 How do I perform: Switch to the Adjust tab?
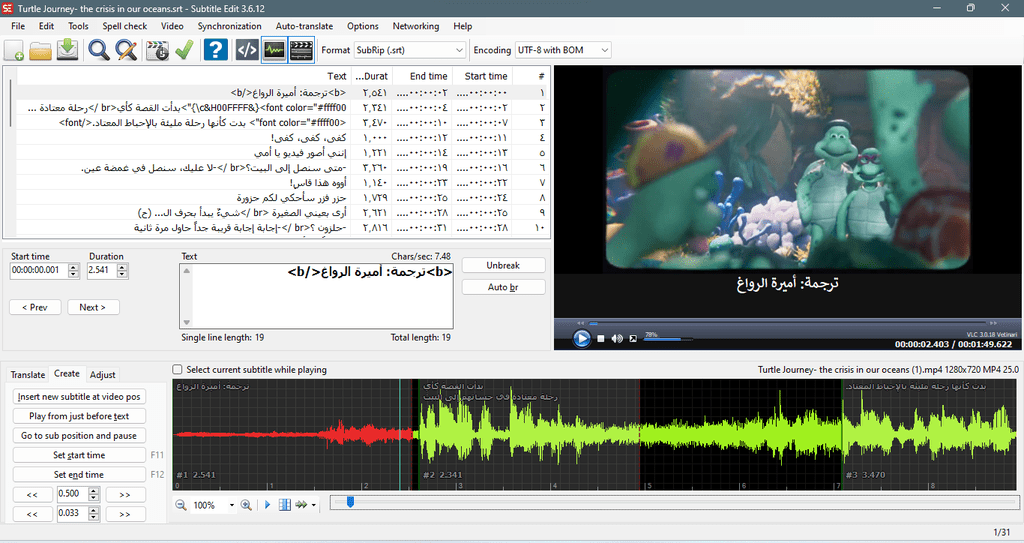coord(103,374)
